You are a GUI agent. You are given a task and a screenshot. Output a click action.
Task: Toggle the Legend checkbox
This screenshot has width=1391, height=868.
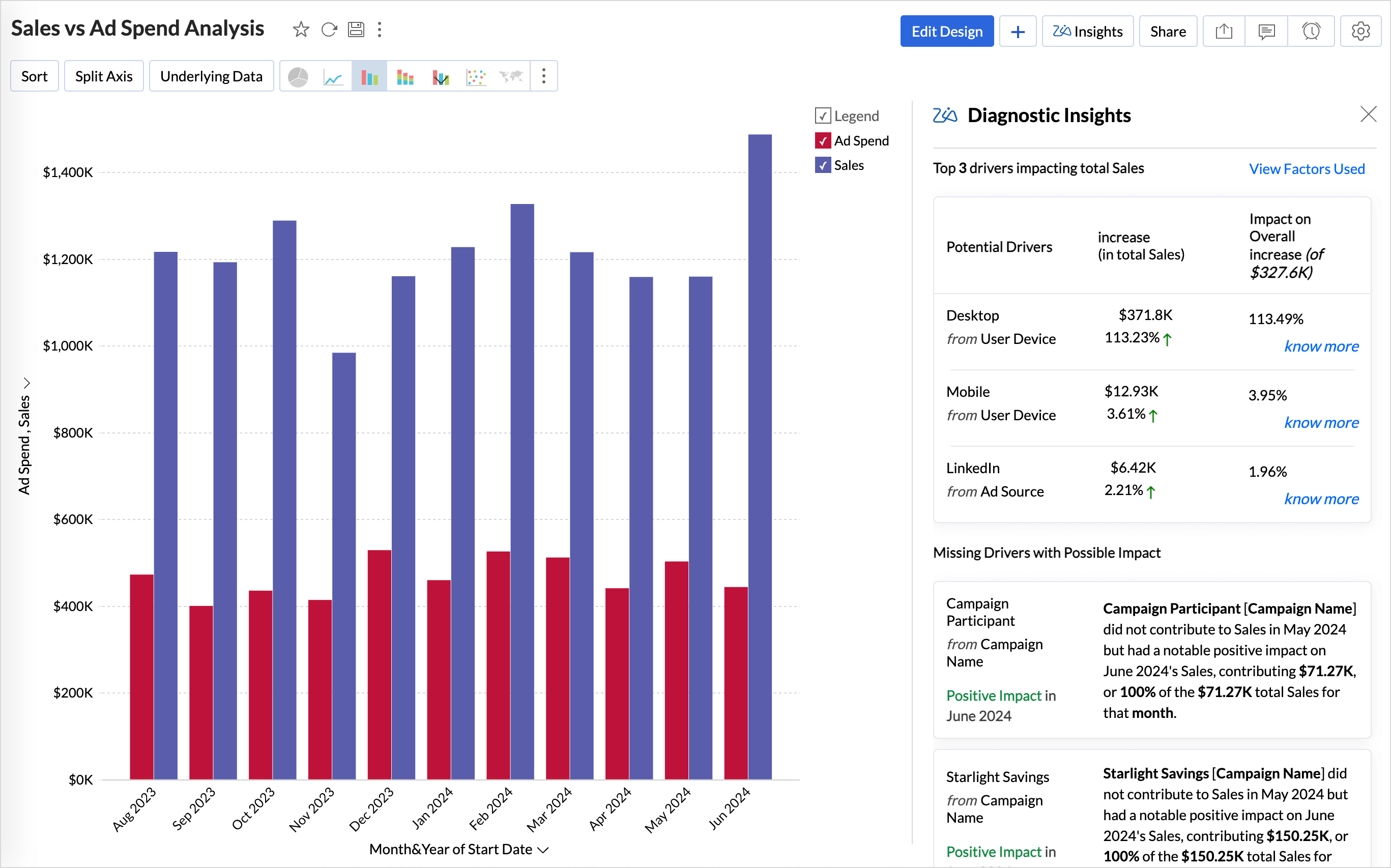(823, 116)
